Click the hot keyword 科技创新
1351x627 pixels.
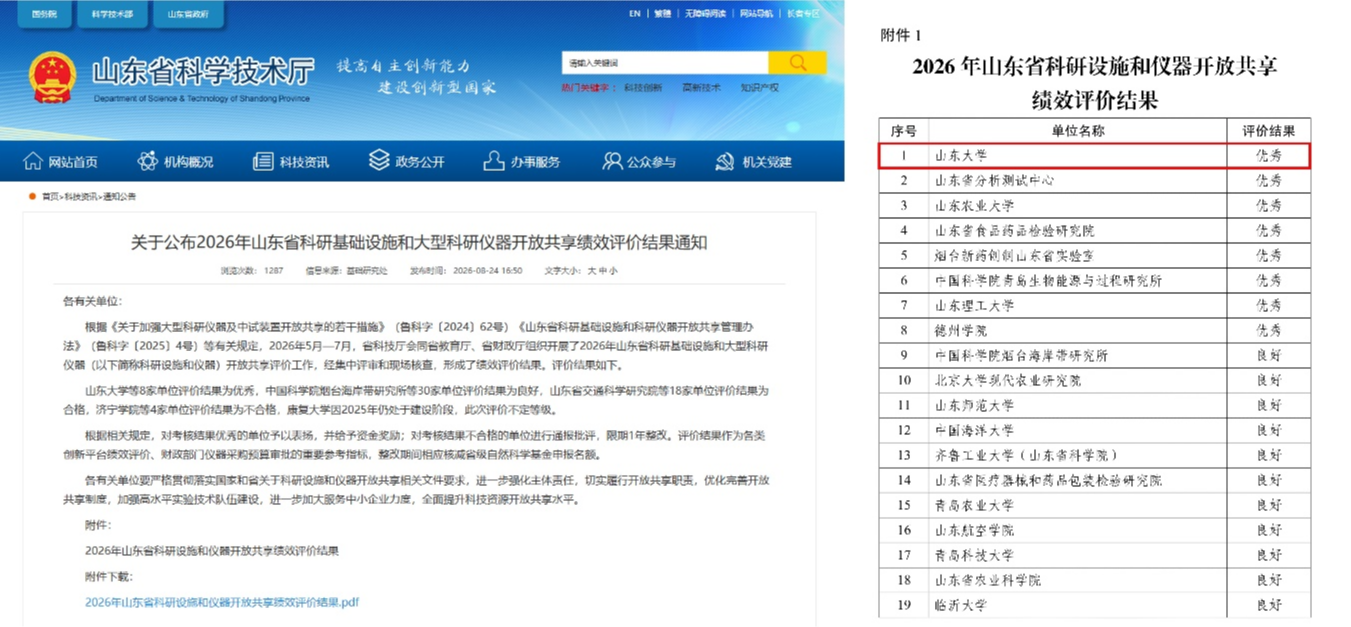643,87
